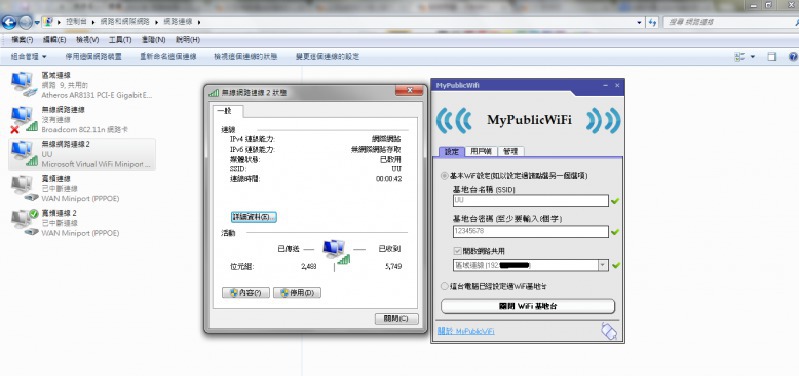Click the received bytes value 5,749

pos(393,266)
